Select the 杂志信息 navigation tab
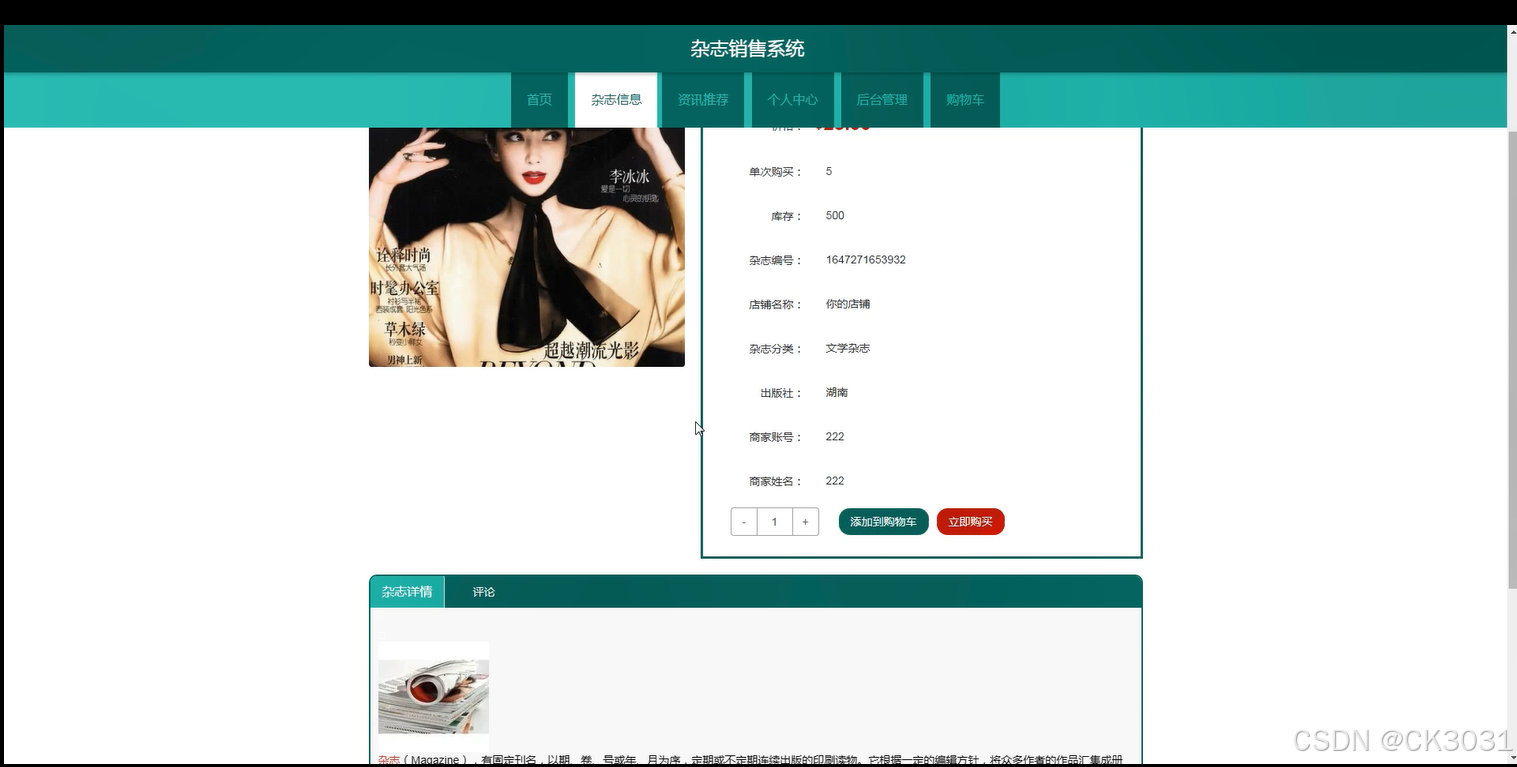Viewport: 1517px width, 767px height. 616,100
